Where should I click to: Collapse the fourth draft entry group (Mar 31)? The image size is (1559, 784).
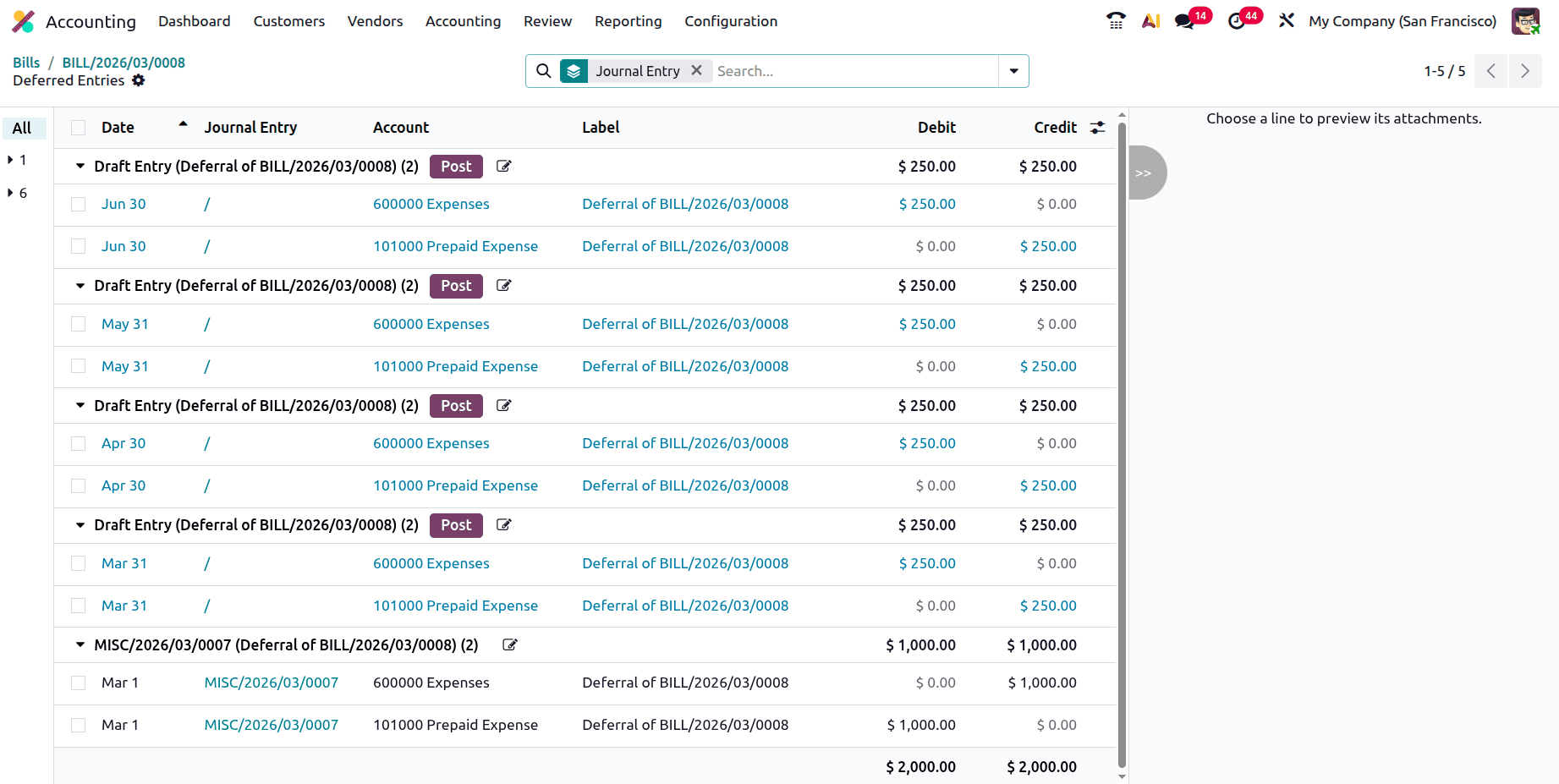[x=80, y=525]
